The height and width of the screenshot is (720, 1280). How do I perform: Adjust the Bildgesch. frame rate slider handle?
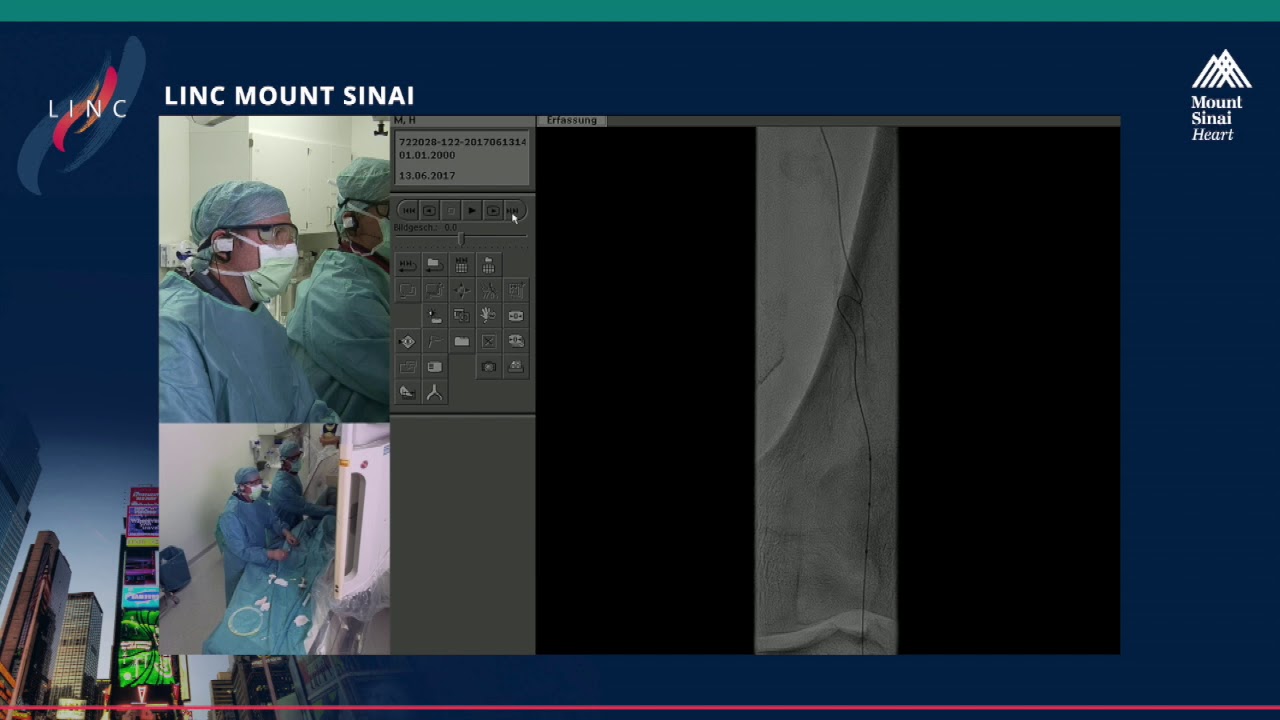[461, 238]
